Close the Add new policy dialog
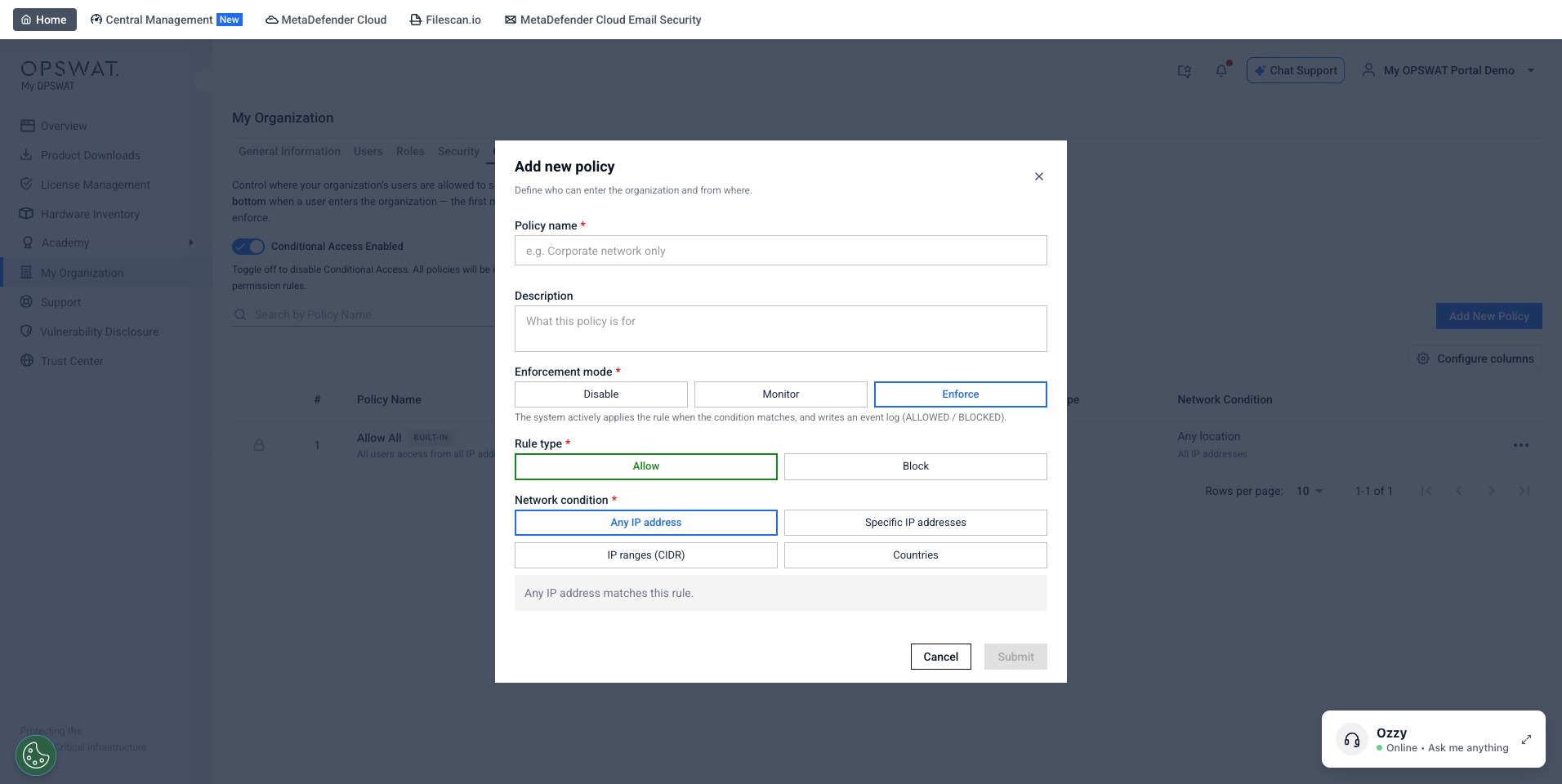The image size is (1562, 784). pos(1039,176)
